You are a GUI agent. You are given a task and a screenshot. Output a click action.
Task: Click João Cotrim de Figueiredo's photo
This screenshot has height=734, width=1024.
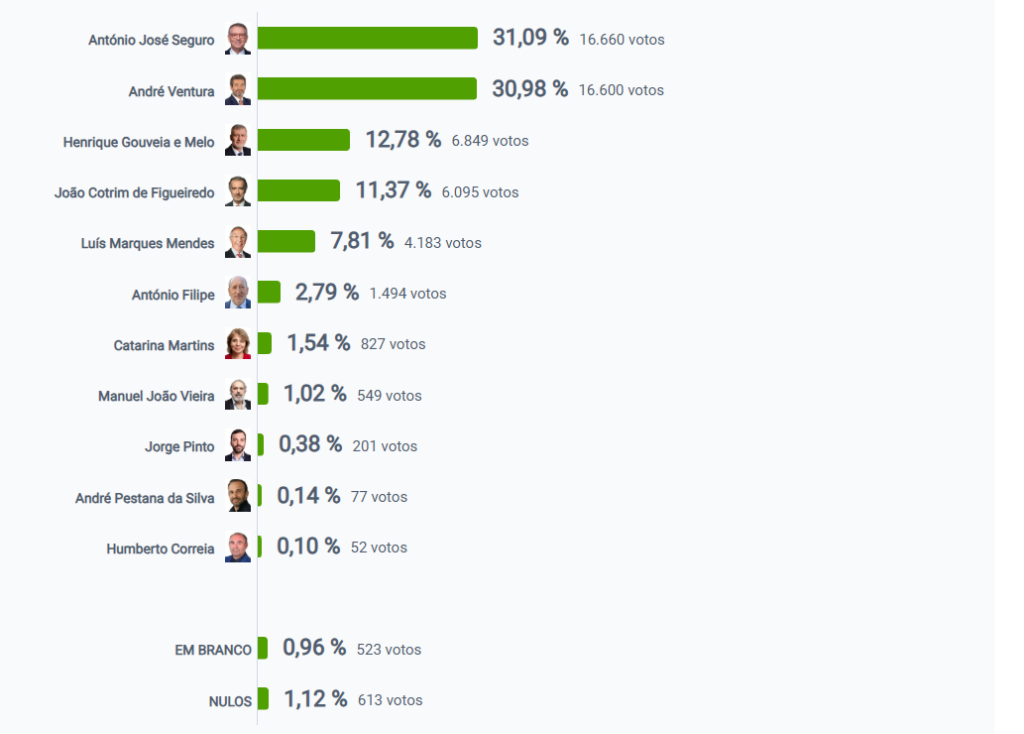pyautogui.click(x=238, y=191)
